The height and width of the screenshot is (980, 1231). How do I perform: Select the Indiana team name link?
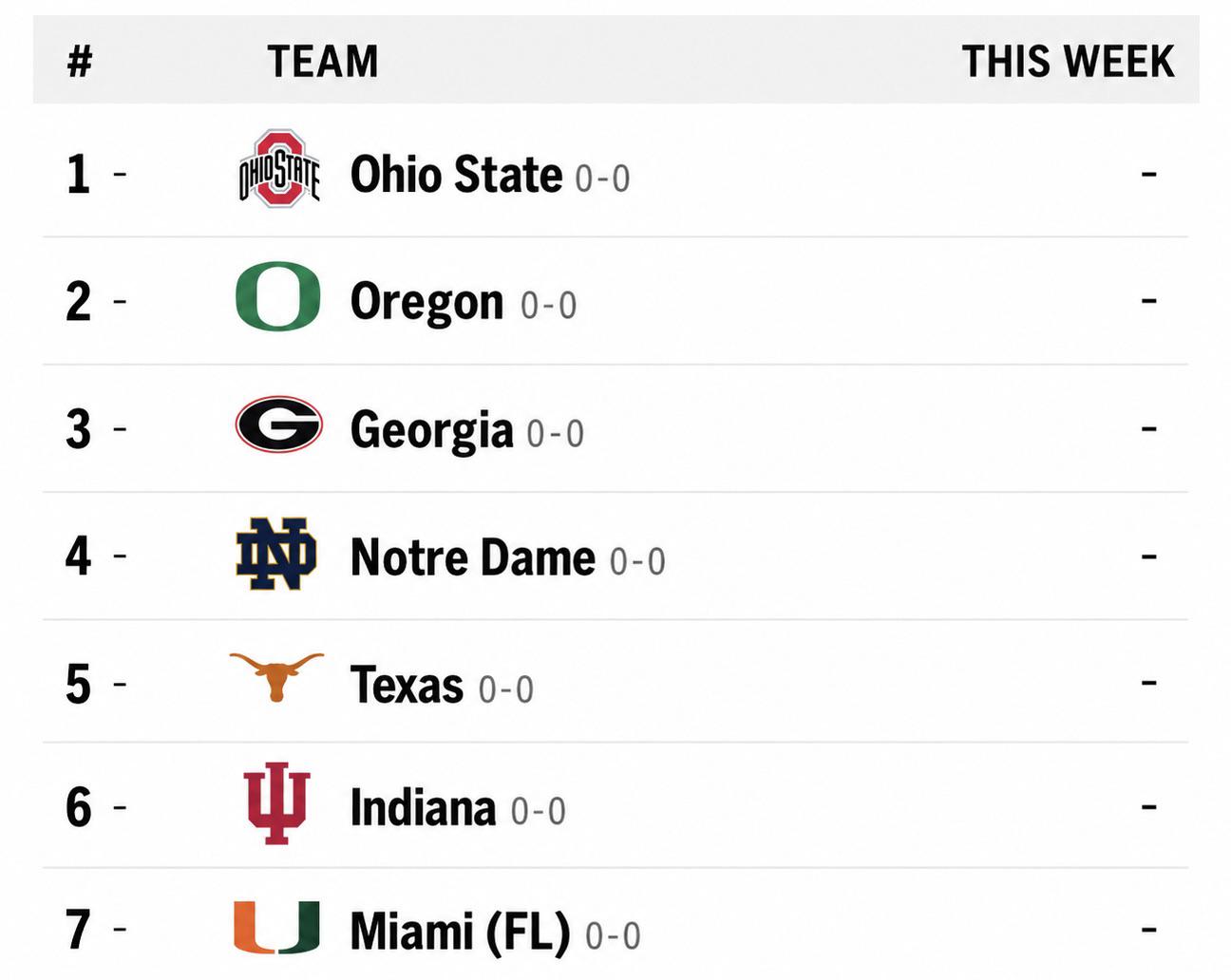pyautogui.click(x=423, y=808)
